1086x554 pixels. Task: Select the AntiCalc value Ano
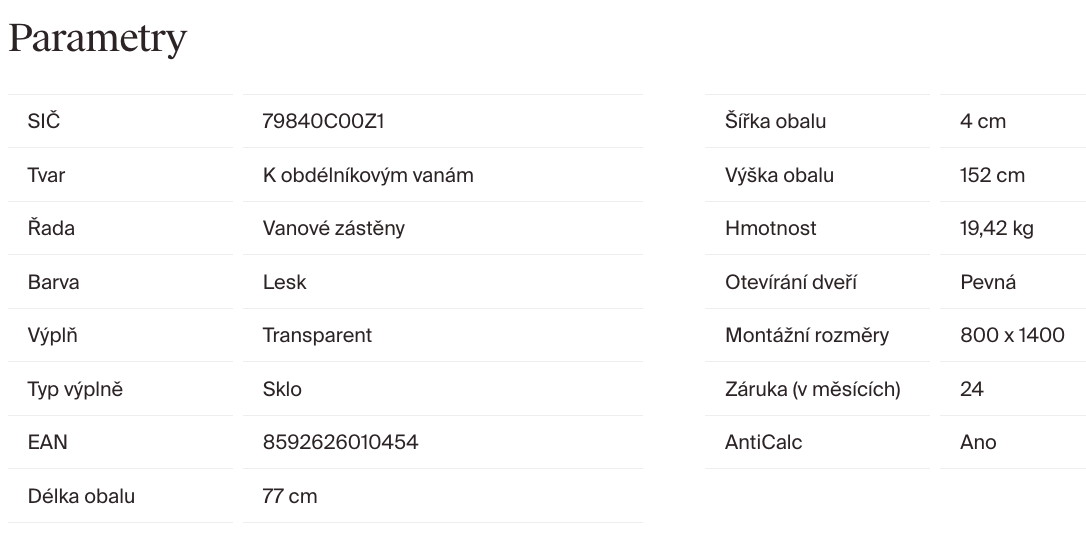click(x=978, y=442)
